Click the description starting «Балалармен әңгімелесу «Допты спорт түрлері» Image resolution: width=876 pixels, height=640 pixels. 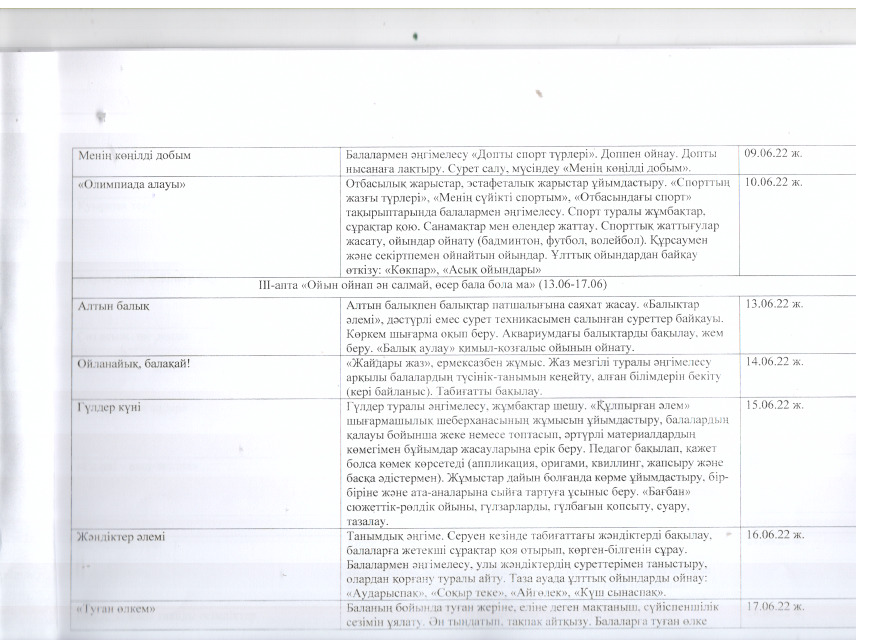coord(540,162)
